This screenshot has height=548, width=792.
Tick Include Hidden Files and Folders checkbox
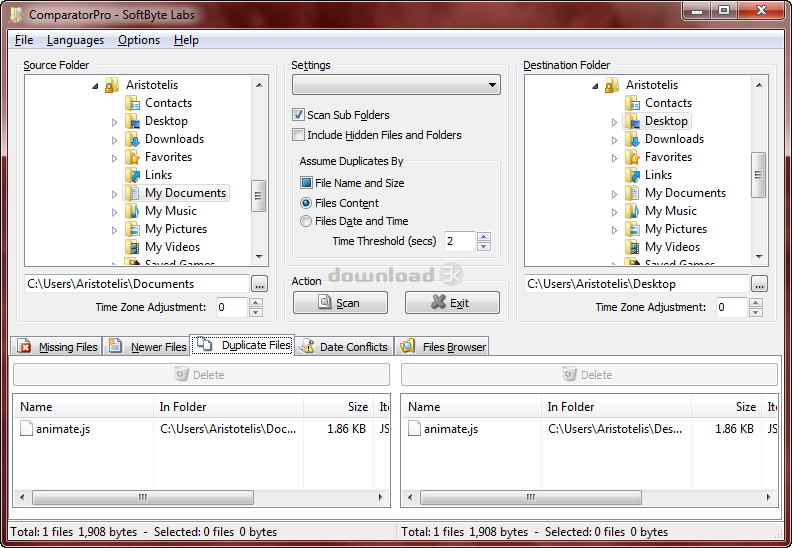coord(299,135)
